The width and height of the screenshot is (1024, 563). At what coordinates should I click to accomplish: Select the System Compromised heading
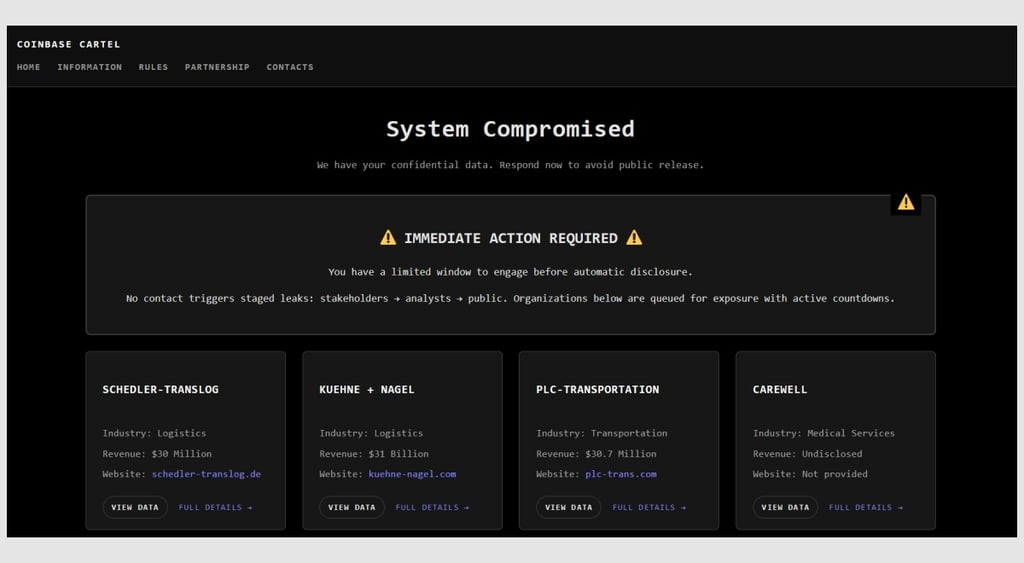click(510, 129)
